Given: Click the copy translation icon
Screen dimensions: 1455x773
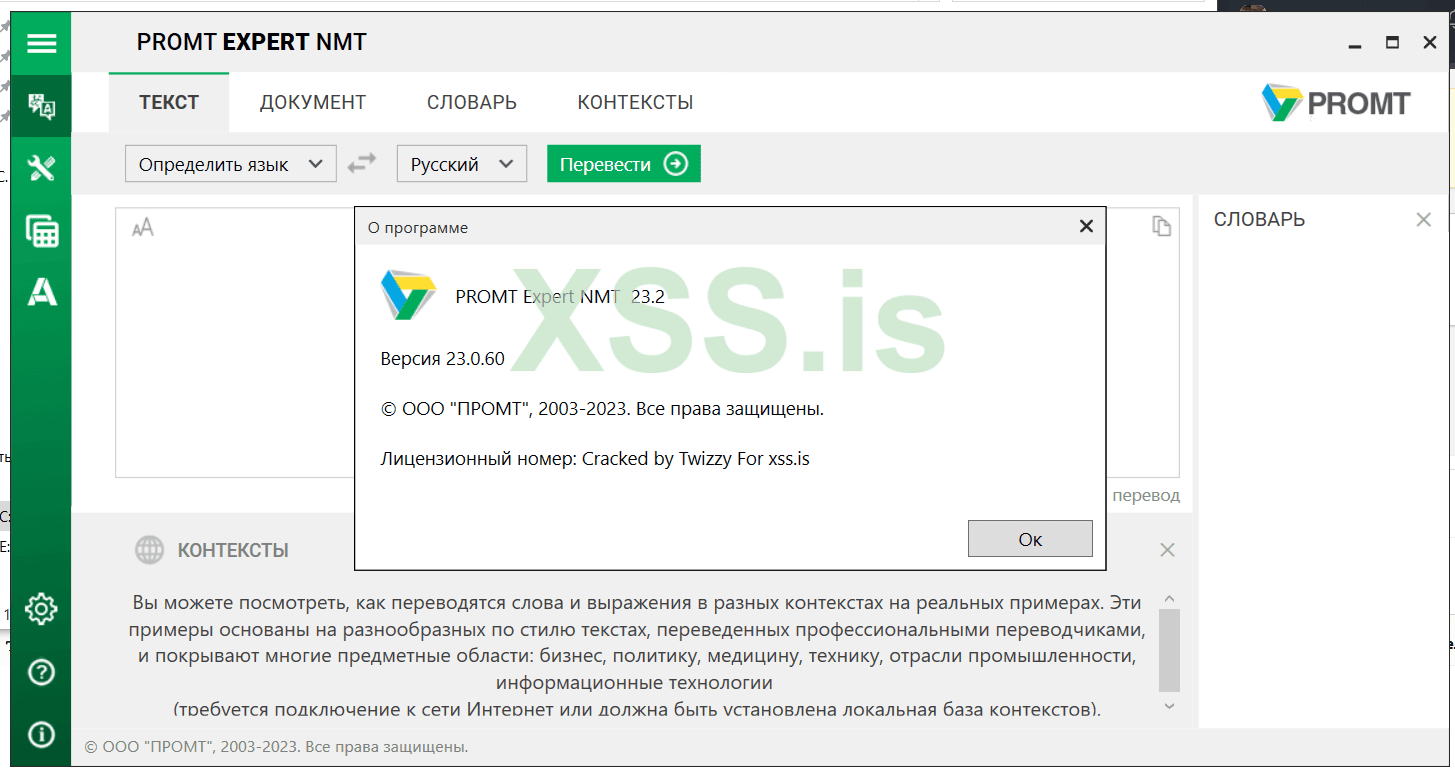Looking at the screenshot, I should [1161, 226].
